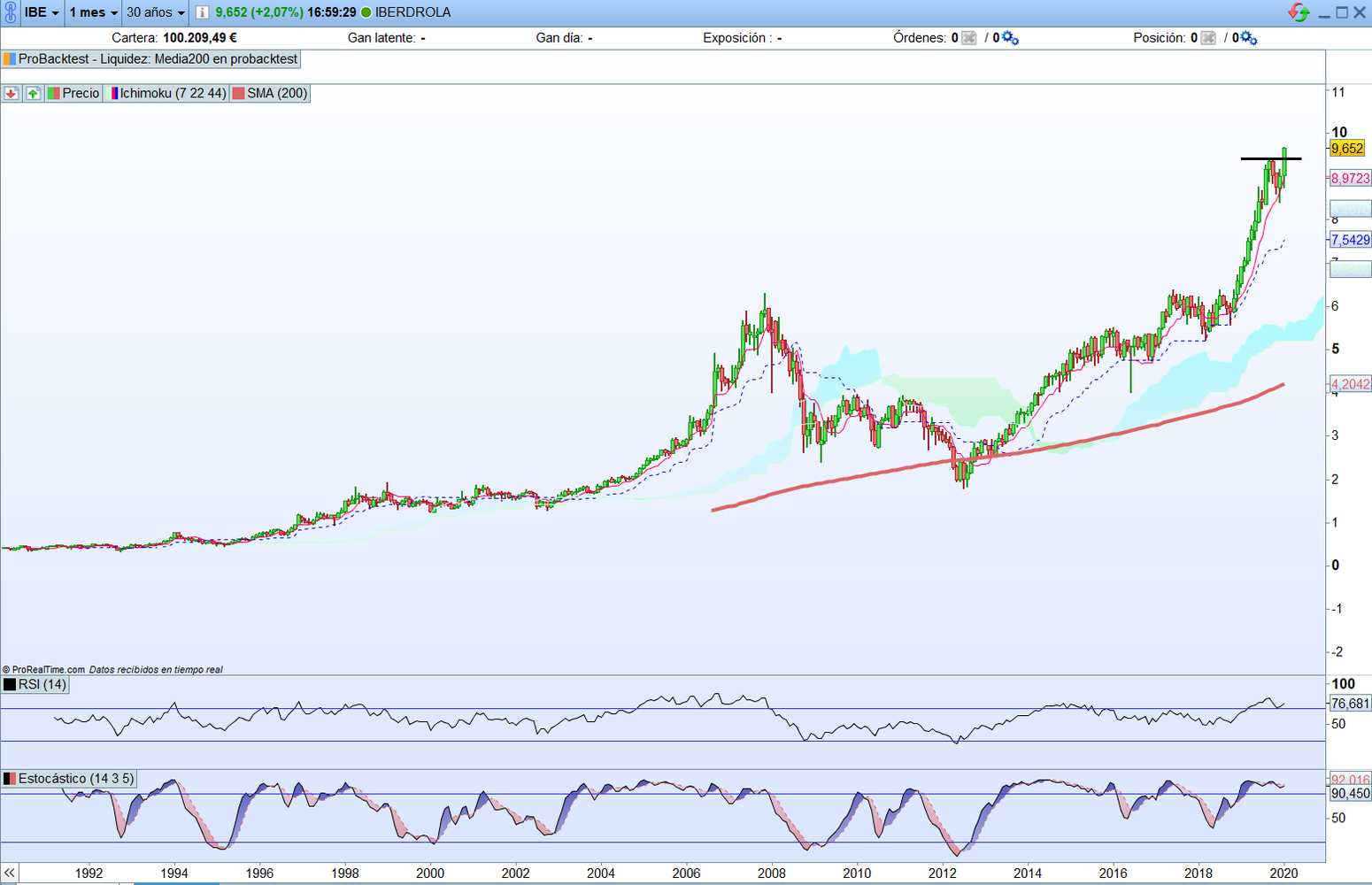Click the Gan día label
The height and width of the screenshot is (885, 1372).
point(559,38)
